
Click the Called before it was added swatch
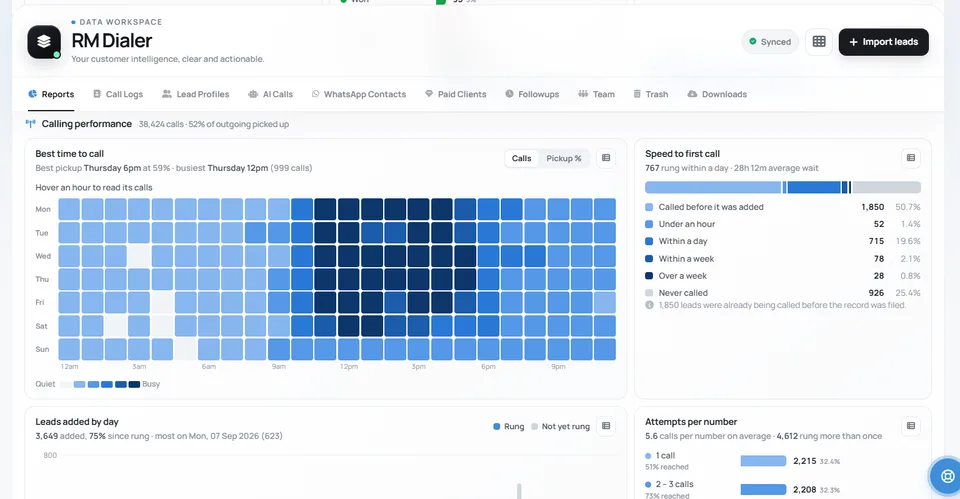click(x=649, y=207)
